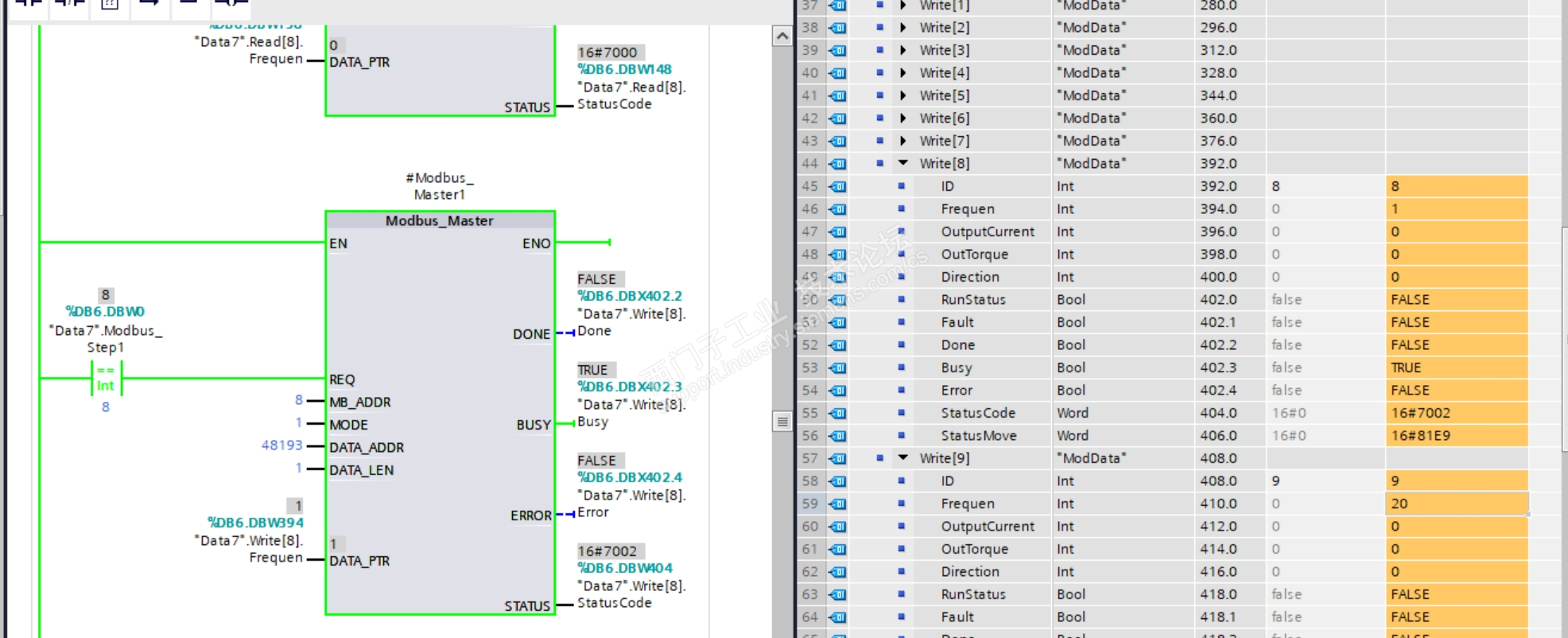Select the == Int comparison contact

[106, 379]
